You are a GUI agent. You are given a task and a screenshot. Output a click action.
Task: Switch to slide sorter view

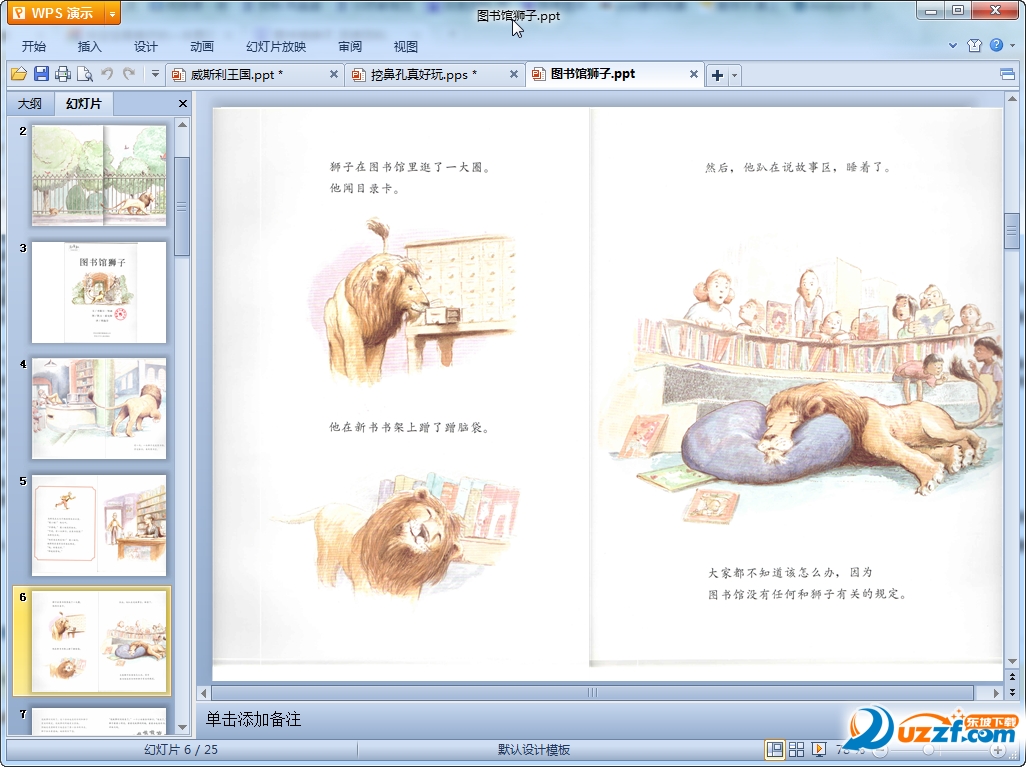click(796, 749)
